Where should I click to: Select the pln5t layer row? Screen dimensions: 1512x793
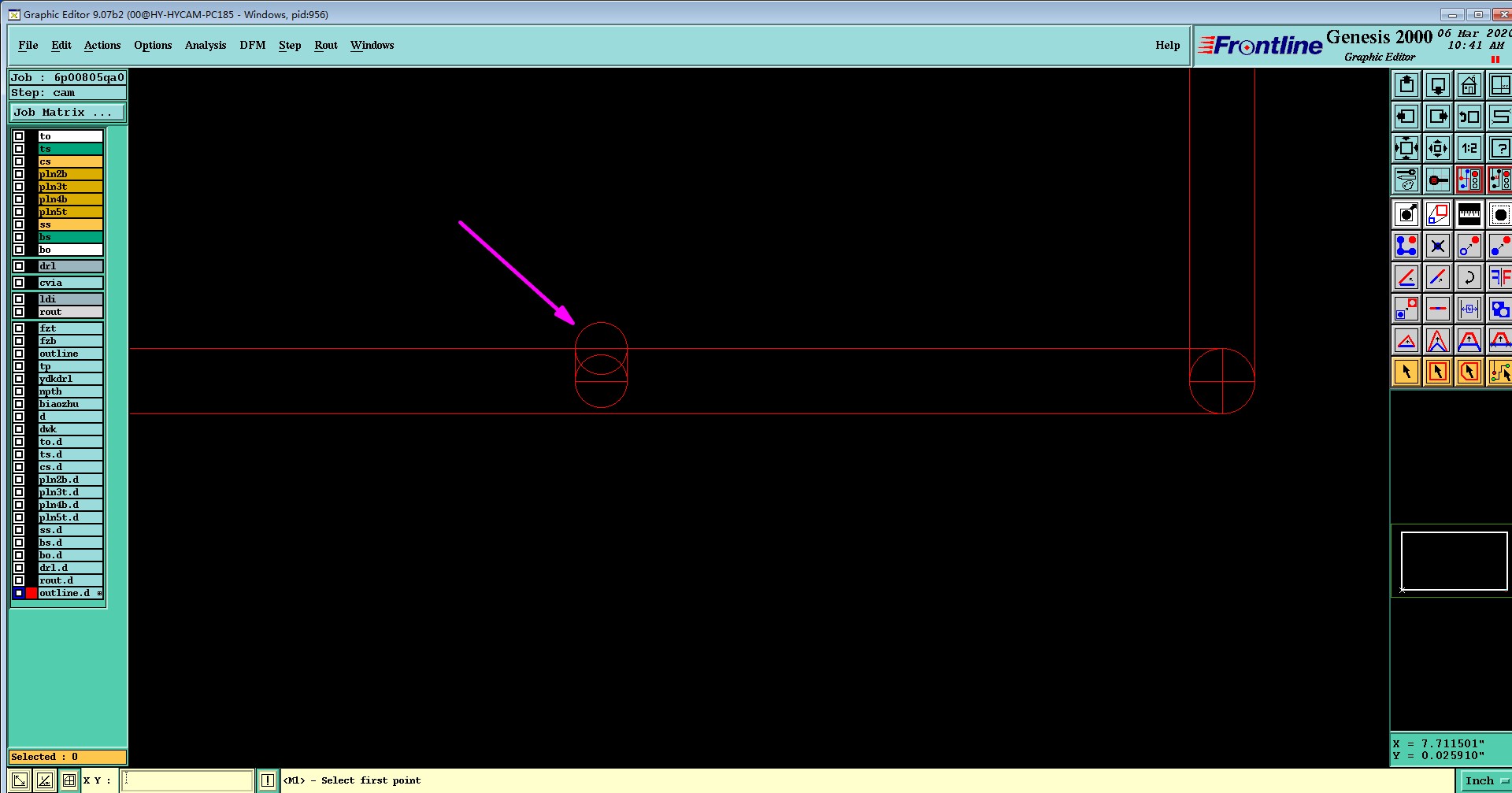tap(71, 212)
